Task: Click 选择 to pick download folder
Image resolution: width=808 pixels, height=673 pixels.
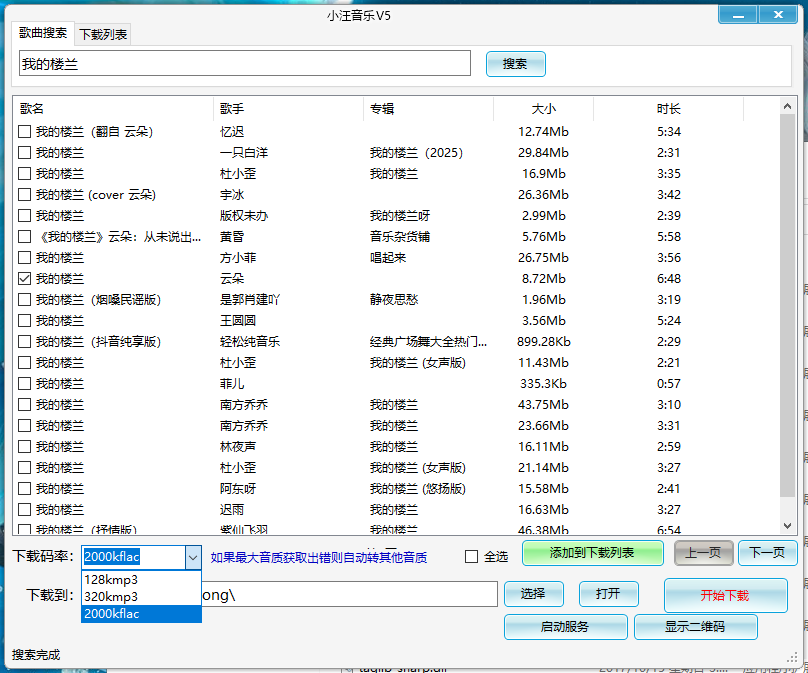Action: pos(533,594)
